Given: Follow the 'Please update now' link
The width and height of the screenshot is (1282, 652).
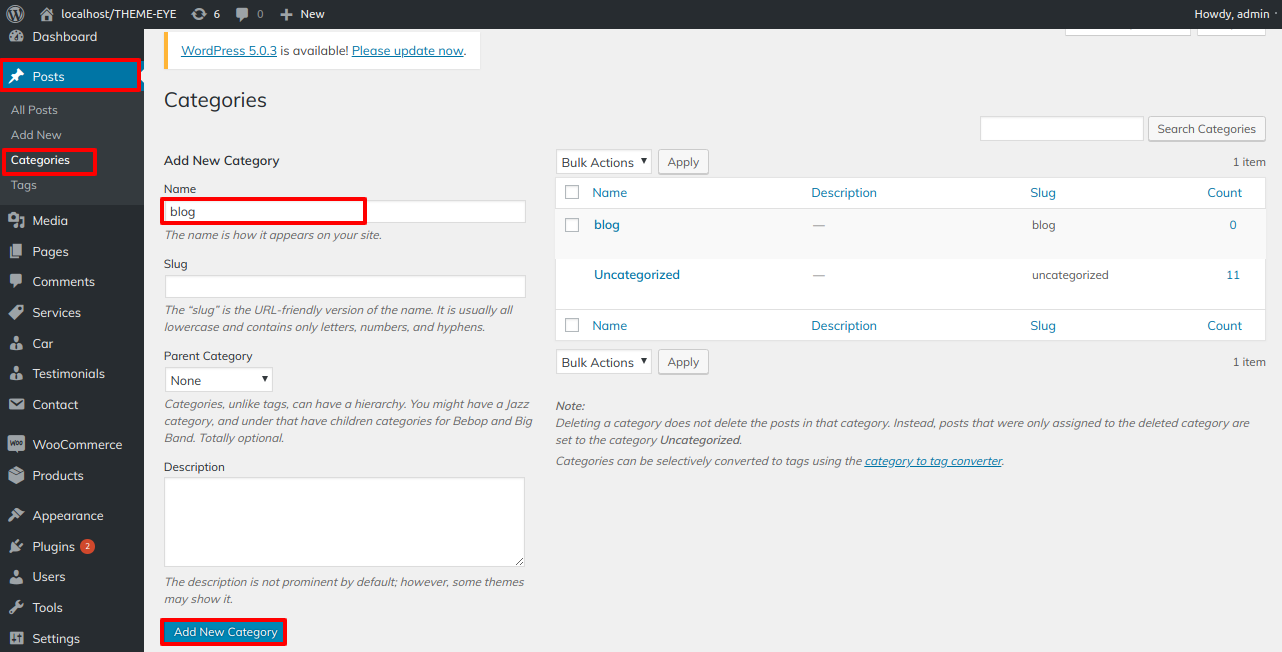Looking at the screenshot, I should click(x=408, y=50).
